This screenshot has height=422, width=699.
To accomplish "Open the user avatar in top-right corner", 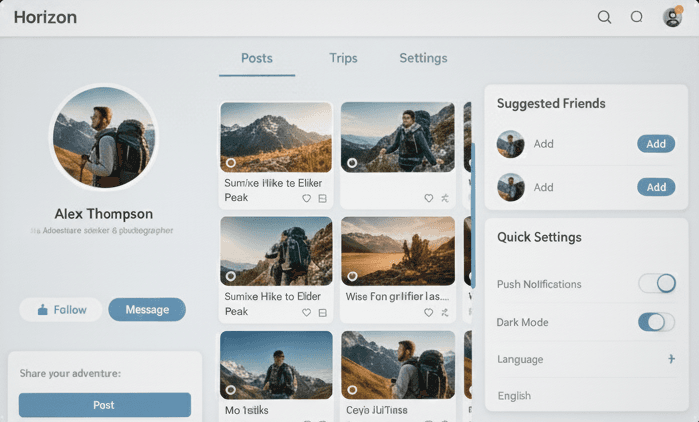I will coord(673,17).
